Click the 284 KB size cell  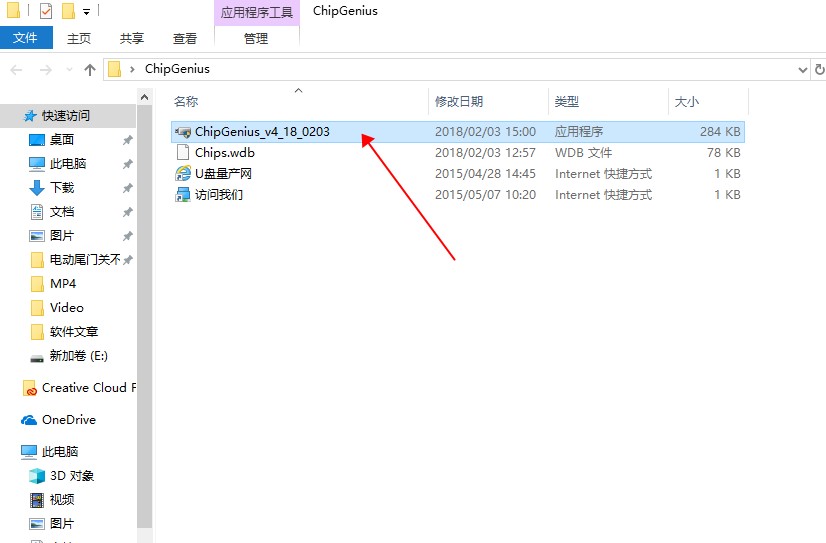pos(720,132)
